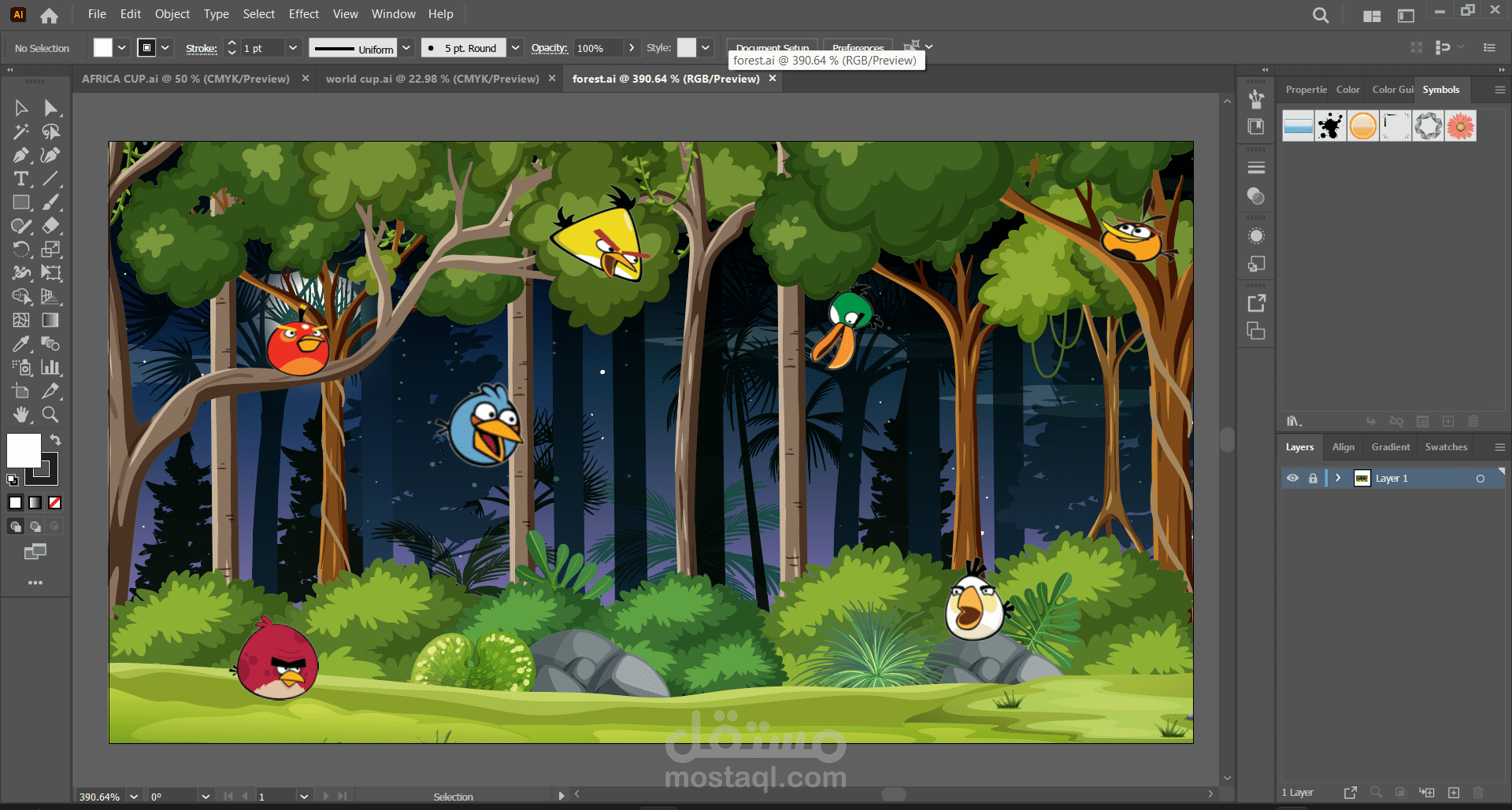The height and width of the screenshot is (810, 1512).
Task: Open the search icon in the title bar
Action: (x=1321, y=15)
